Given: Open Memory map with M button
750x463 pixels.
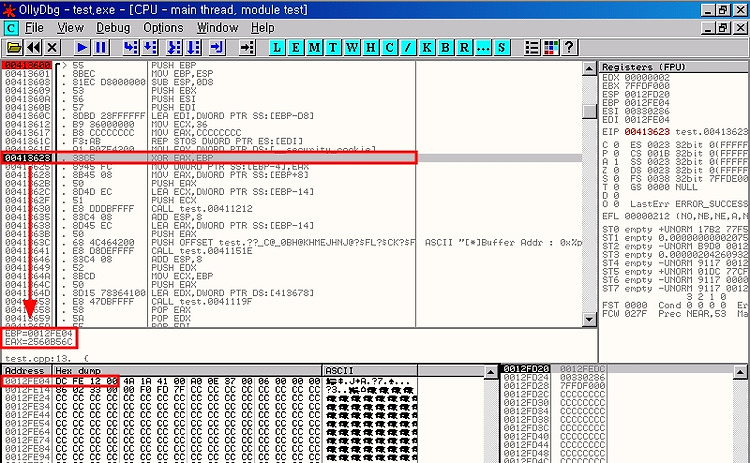Looking at the screenshot, I should tap(314, 47).
